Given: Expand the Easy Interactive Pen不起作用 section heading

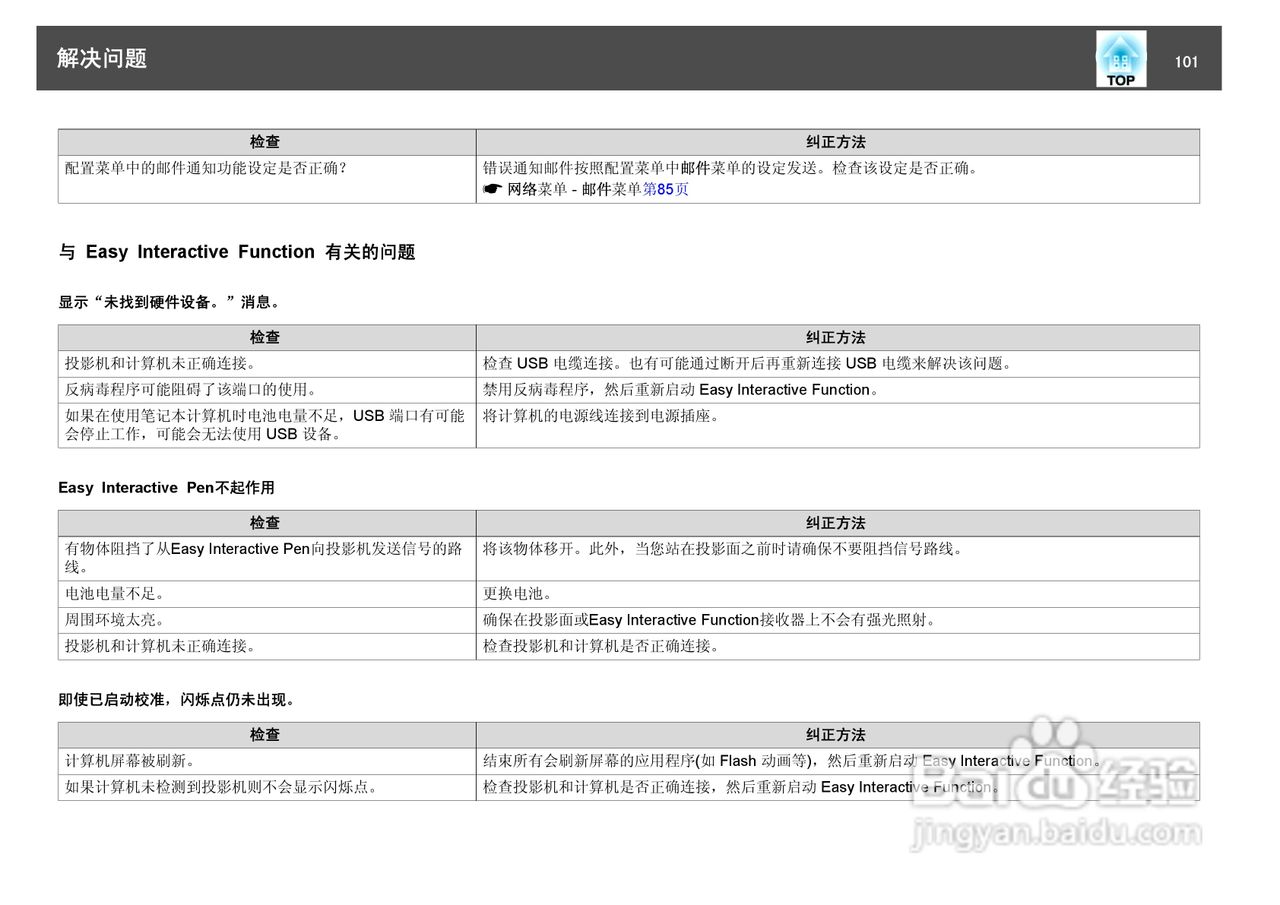Looking at the screenshot, I should [166, 488].
